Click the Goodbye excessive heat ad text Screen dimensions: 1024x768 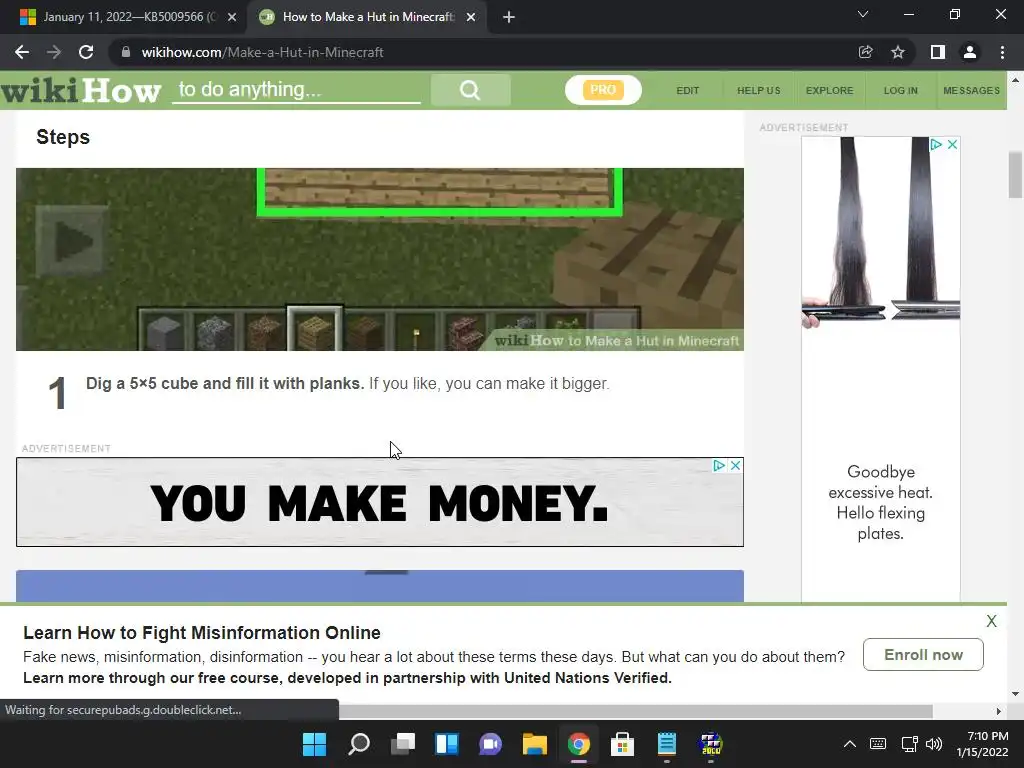click(x=880, y=502)
